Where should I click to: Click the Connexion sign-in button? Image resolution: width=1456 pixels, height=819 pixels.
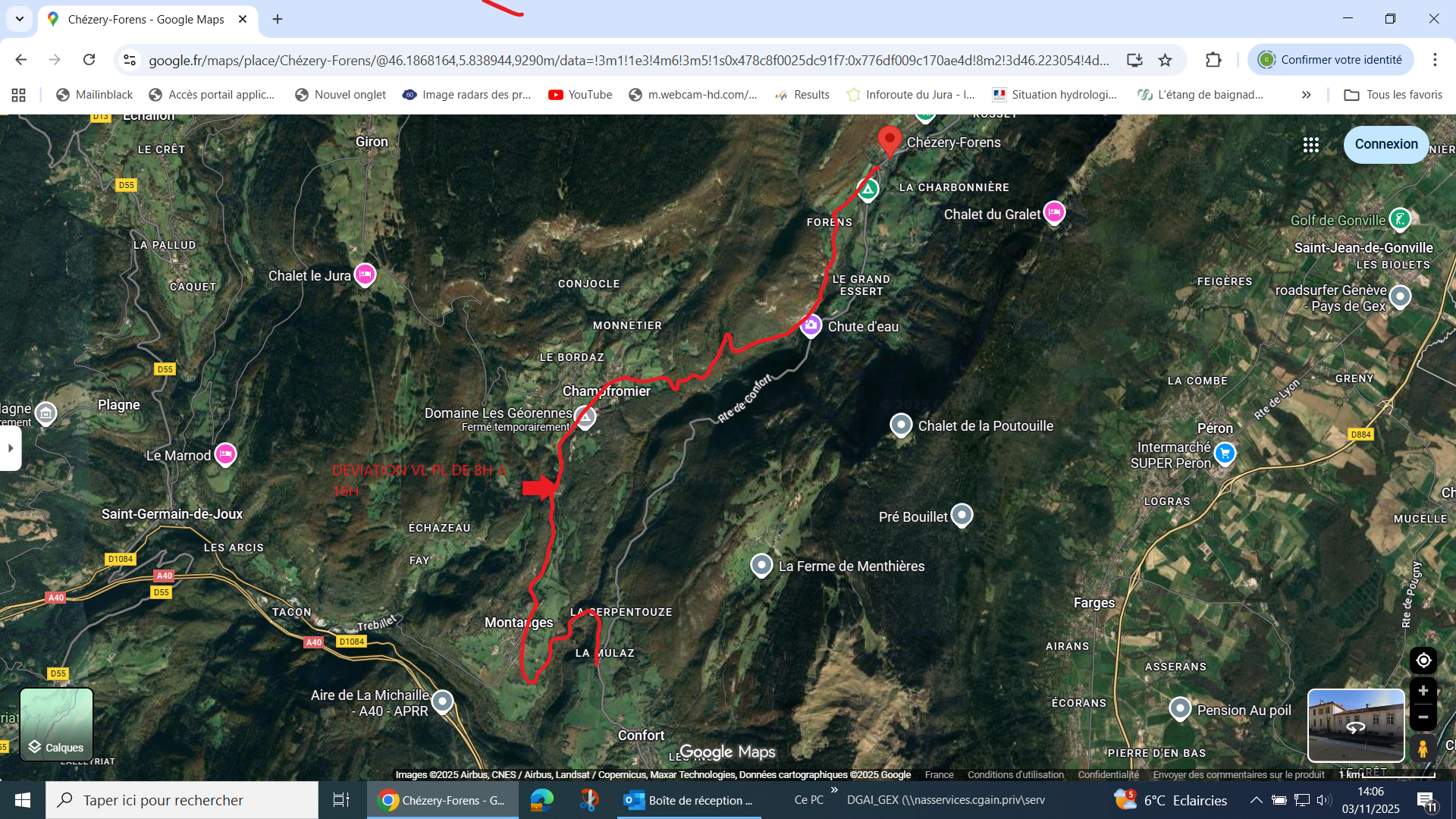tap(1385, 144)
